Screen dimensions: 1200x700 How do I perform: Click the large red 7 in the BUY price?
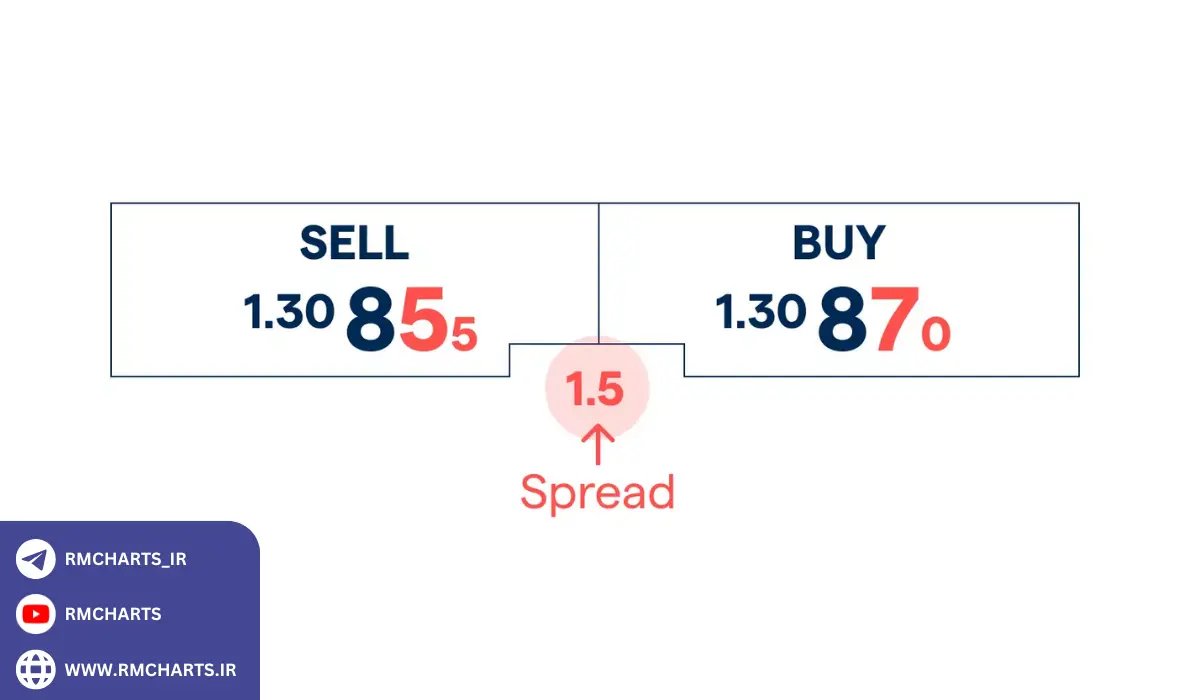pos(893,320)
